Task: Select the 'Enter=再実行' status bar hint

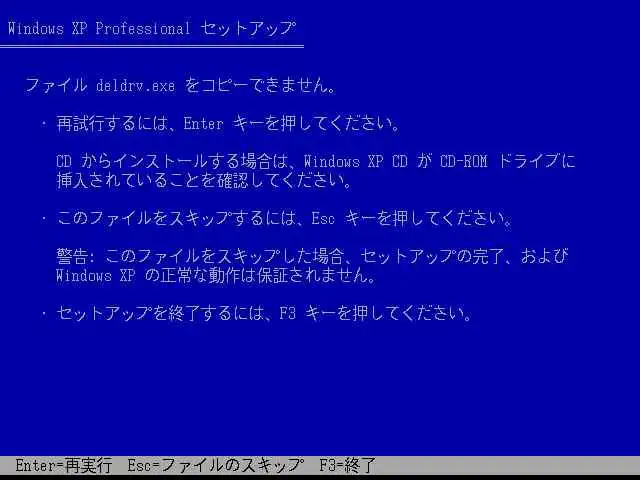Action: click(64, 465)
